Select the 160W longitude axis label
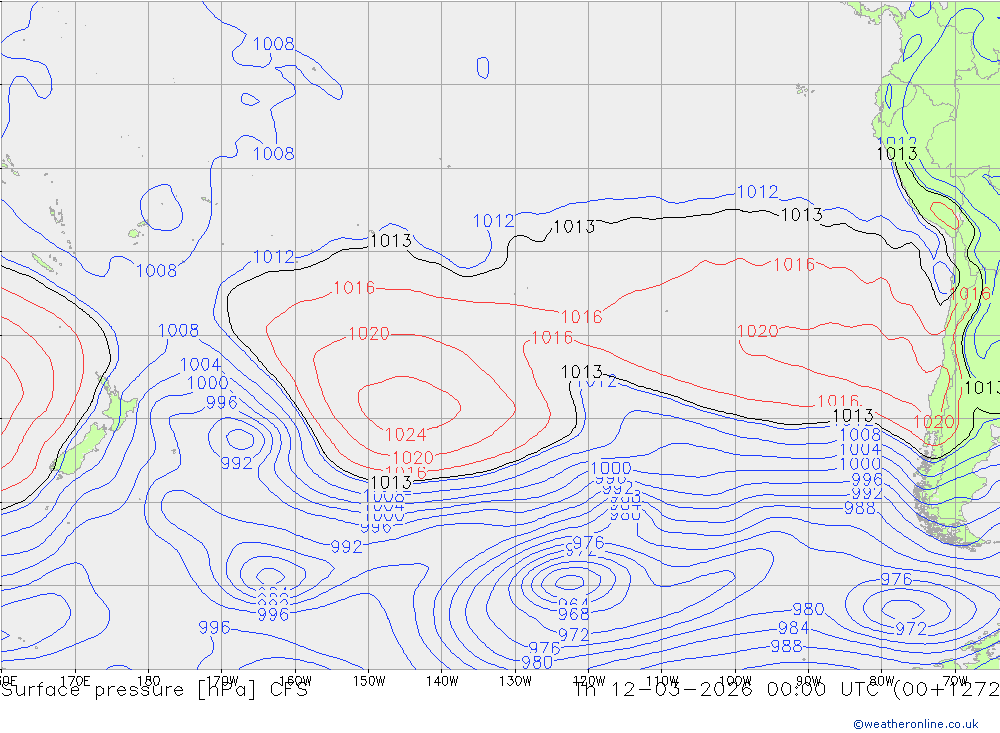1000x733 pixels. 295,681
